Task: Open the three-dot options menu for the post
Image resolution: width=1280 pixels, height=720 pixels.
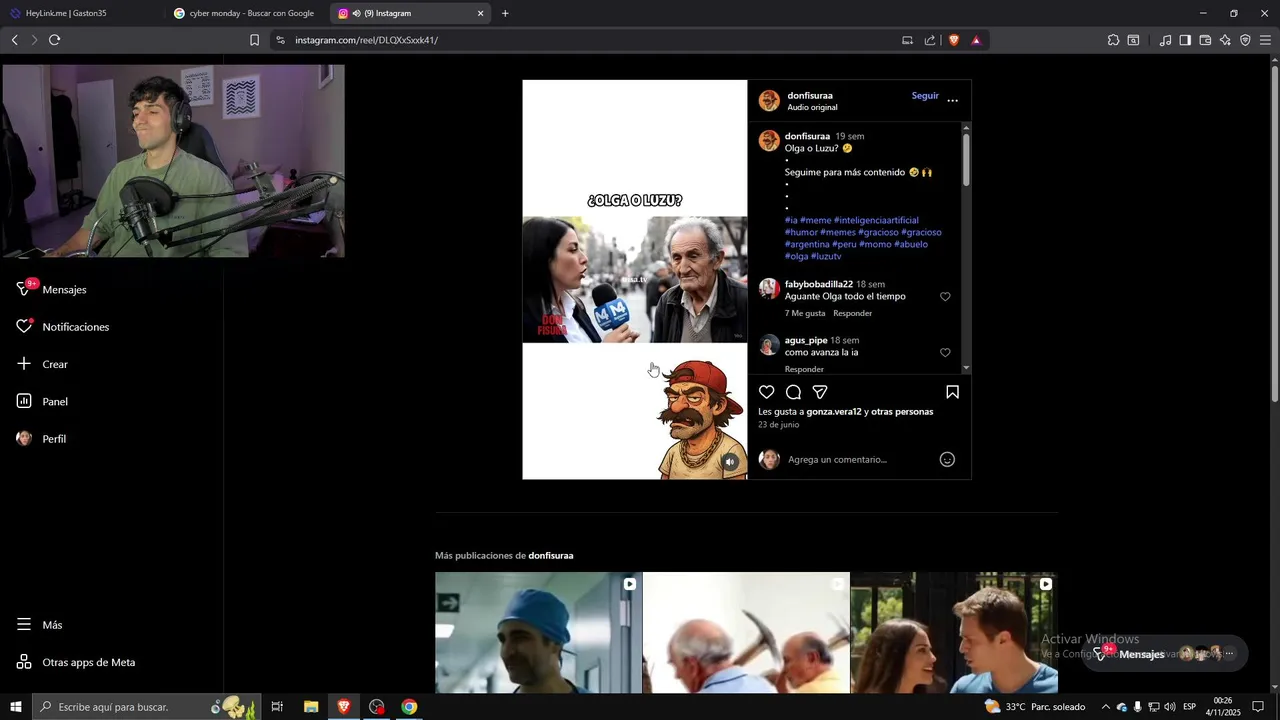Action: coord(953,101)
